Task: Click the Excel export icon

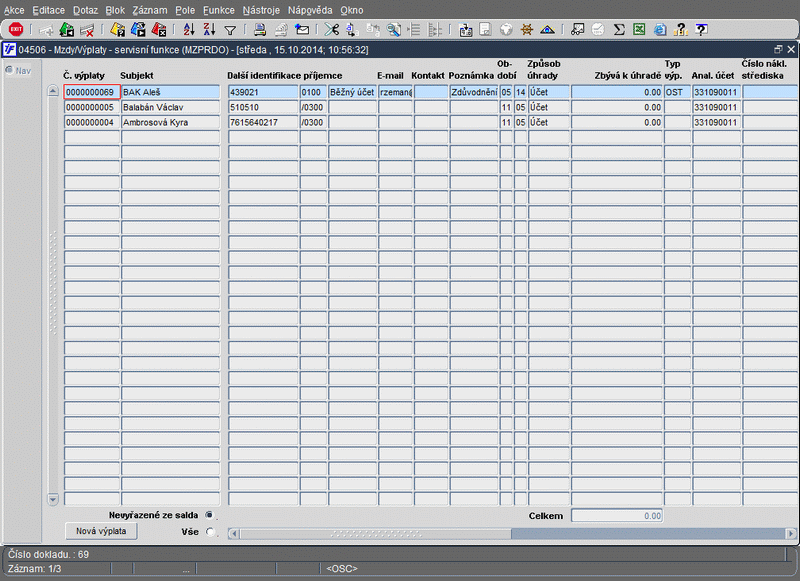Action: click(x=639, y=30)
